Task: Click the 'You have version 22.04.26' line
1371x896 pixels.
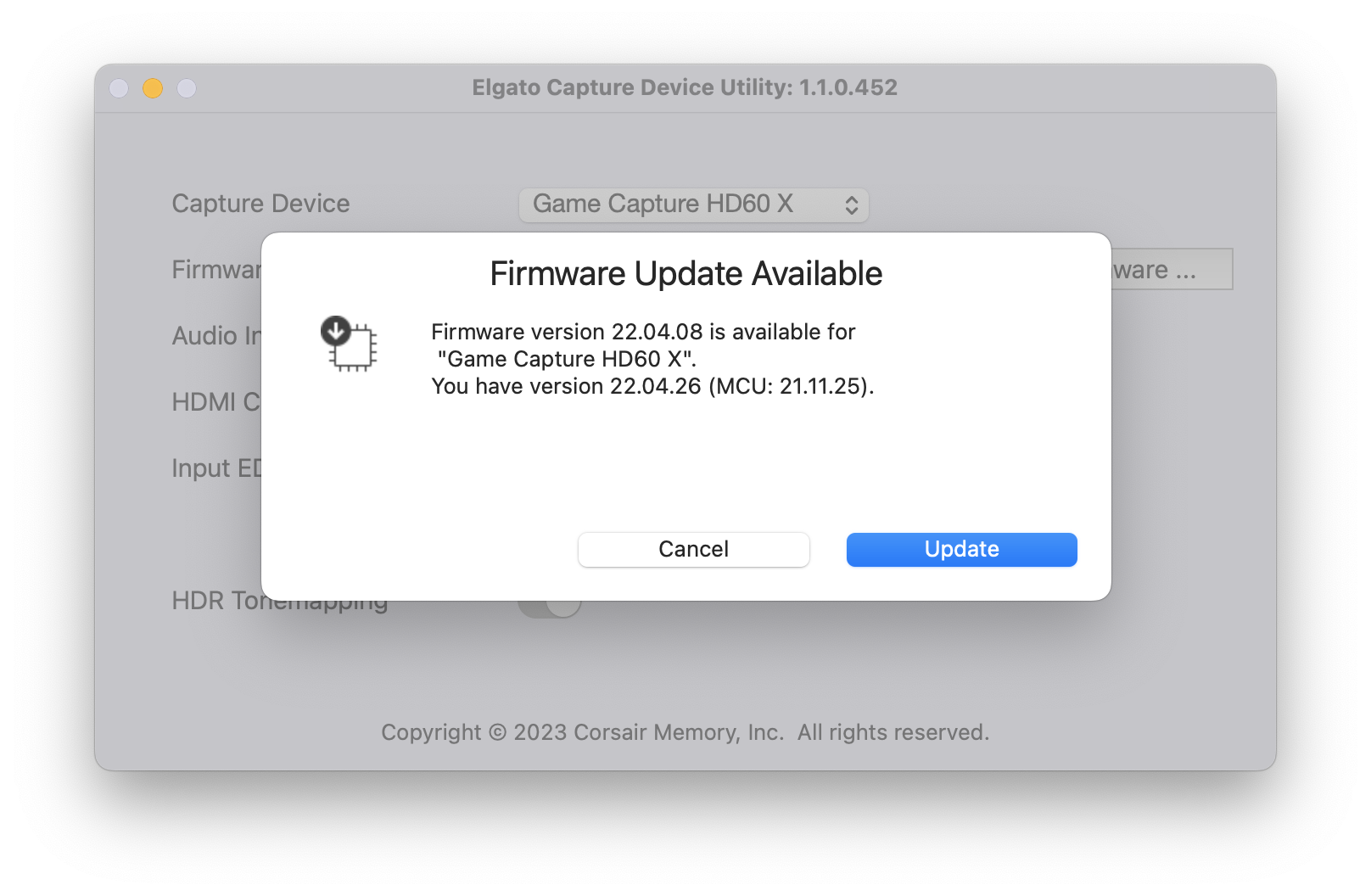Action: [x=652, y=386]
